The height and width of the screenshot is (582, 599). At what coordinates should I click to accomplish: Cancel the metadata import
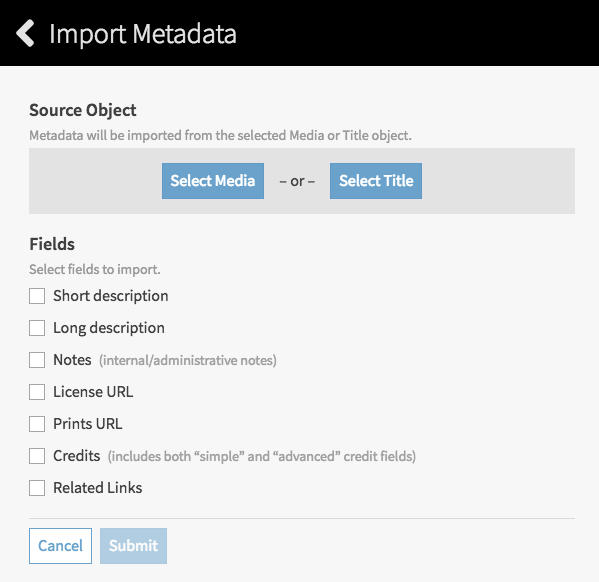[60, 546]
